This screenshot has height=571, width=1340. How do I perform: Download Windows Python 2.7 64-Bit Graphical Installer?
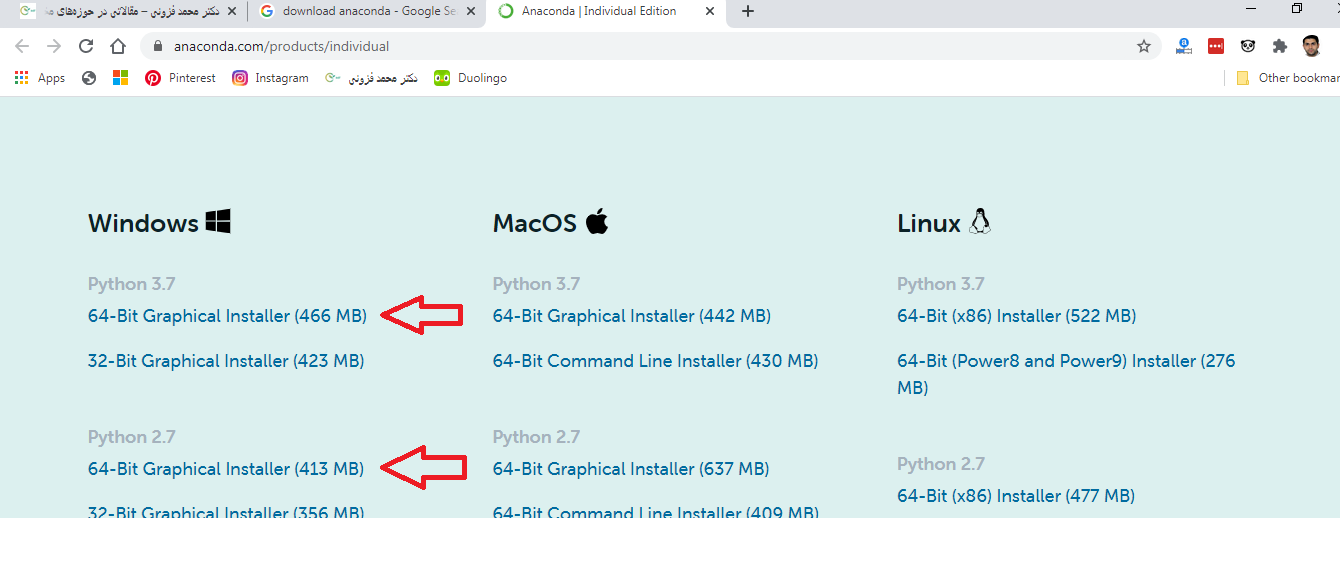[x=226, y=469]
